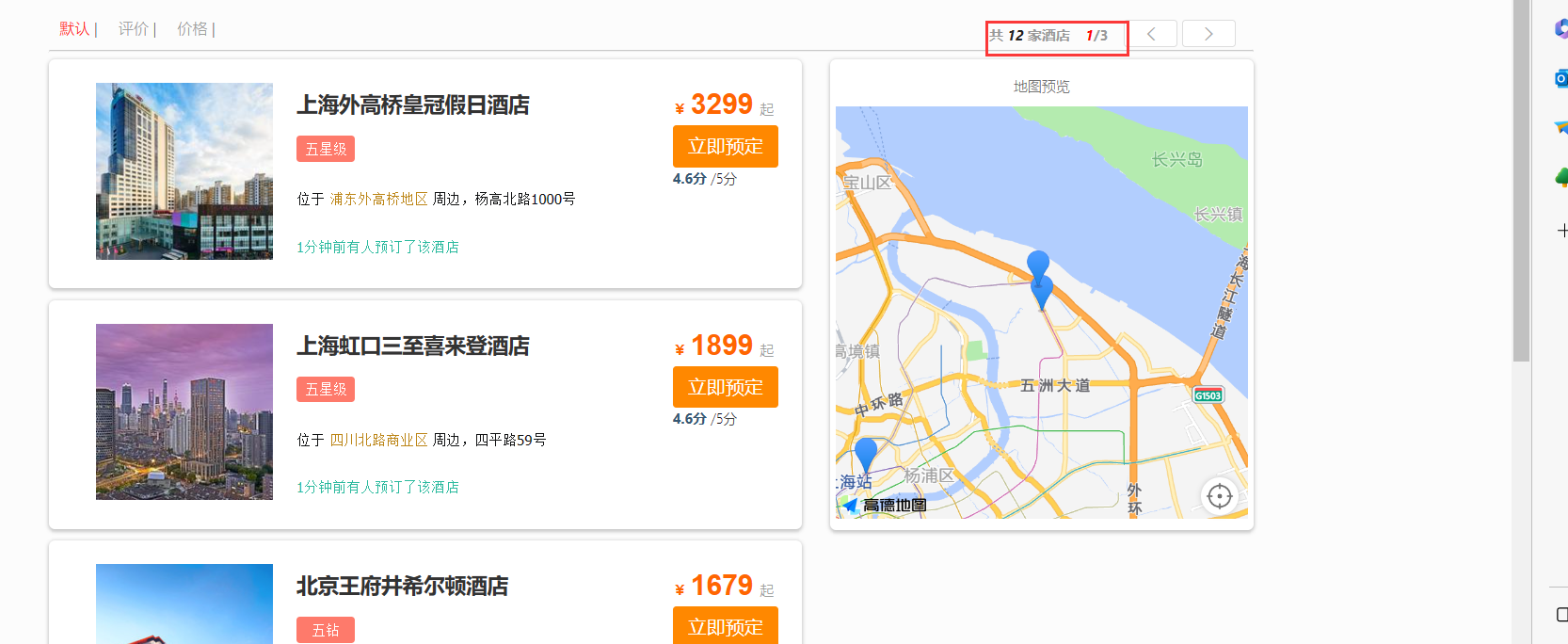Image resolution: width=1568 pixels, height=644 pixels.
Task: Go to next page of hotel results
Action: (x=1208, y=34)
